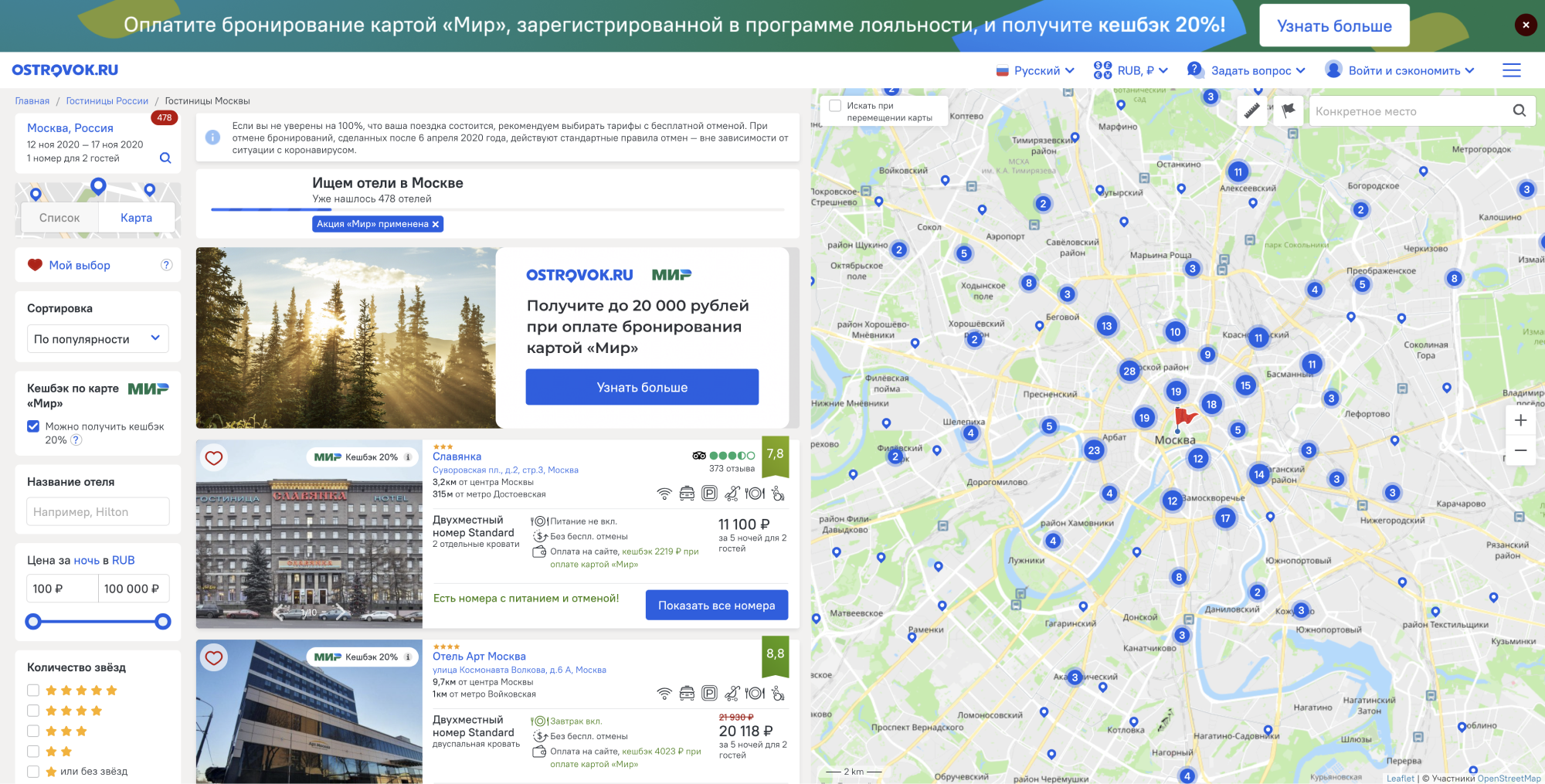
Task: Click accessibility amenity icon for Славянка
Action: (x=778, y=493)
